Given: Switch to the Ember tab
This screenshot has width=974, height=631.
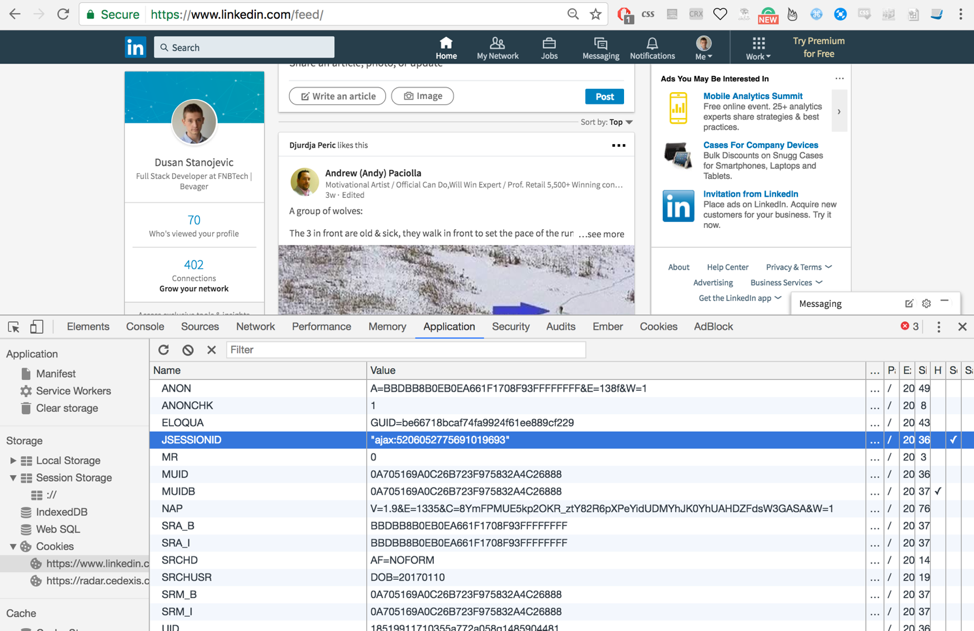Looking at the screenshot, I should (608, 327).
